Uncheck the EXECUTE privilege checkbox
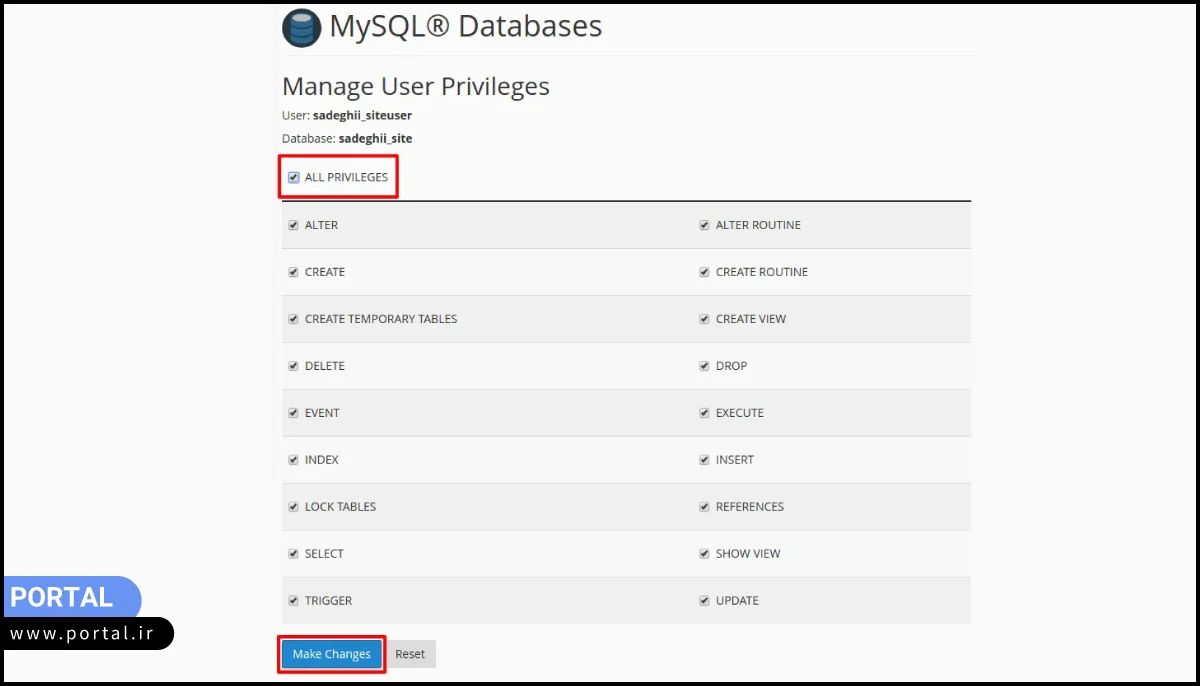Screen dimensions: 1200x686 coord(705,413)
